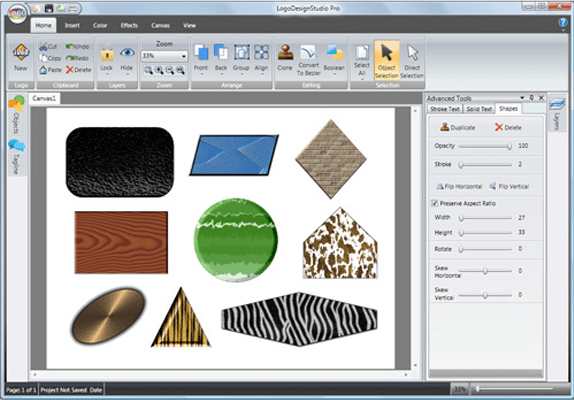Switch to the Stroke Text tab

pyautogui.click(x=445, y=109)
